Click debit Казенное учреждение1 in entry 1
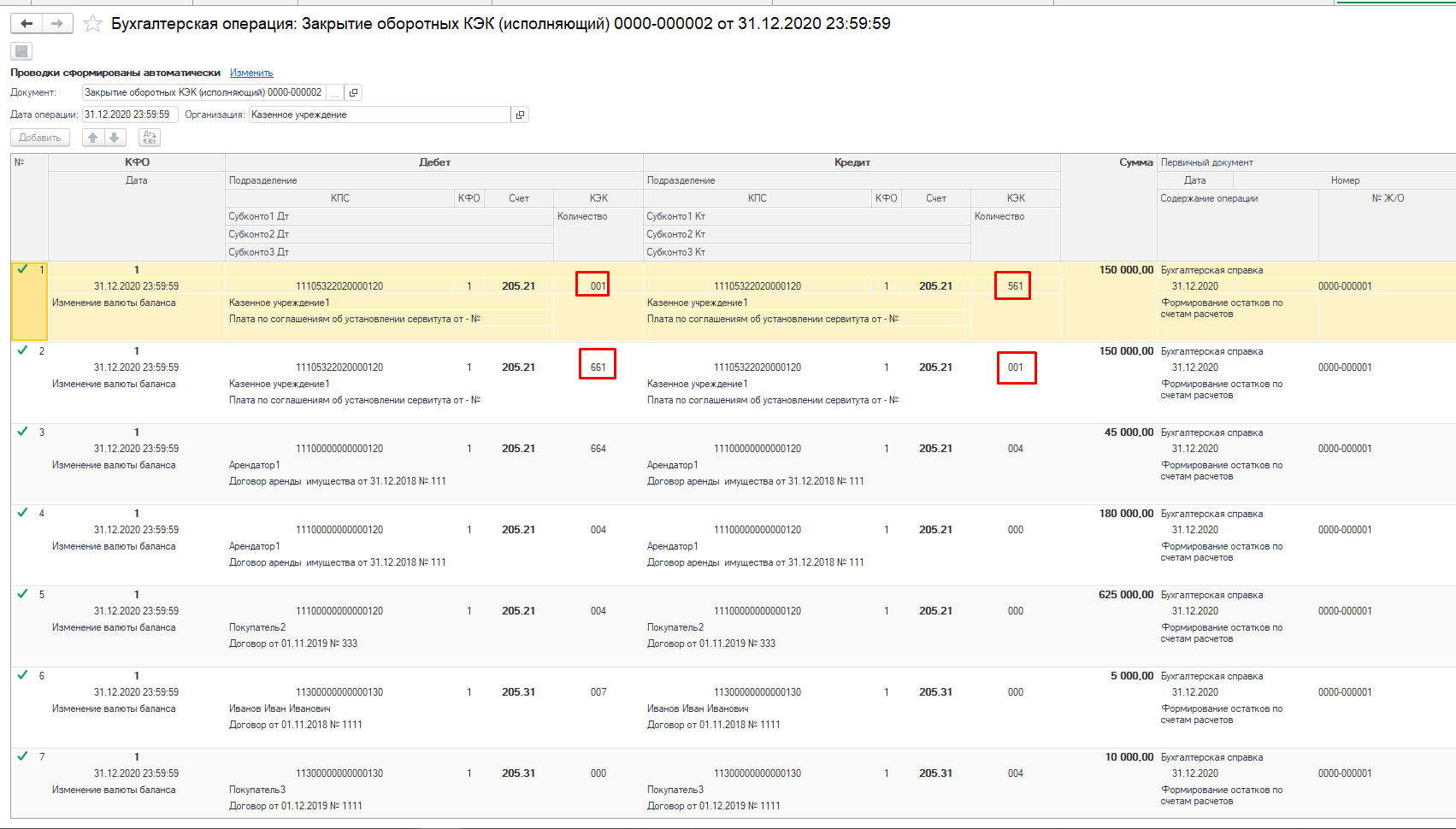The height and width of the screenshot is (829, 1456). [279, 303]
